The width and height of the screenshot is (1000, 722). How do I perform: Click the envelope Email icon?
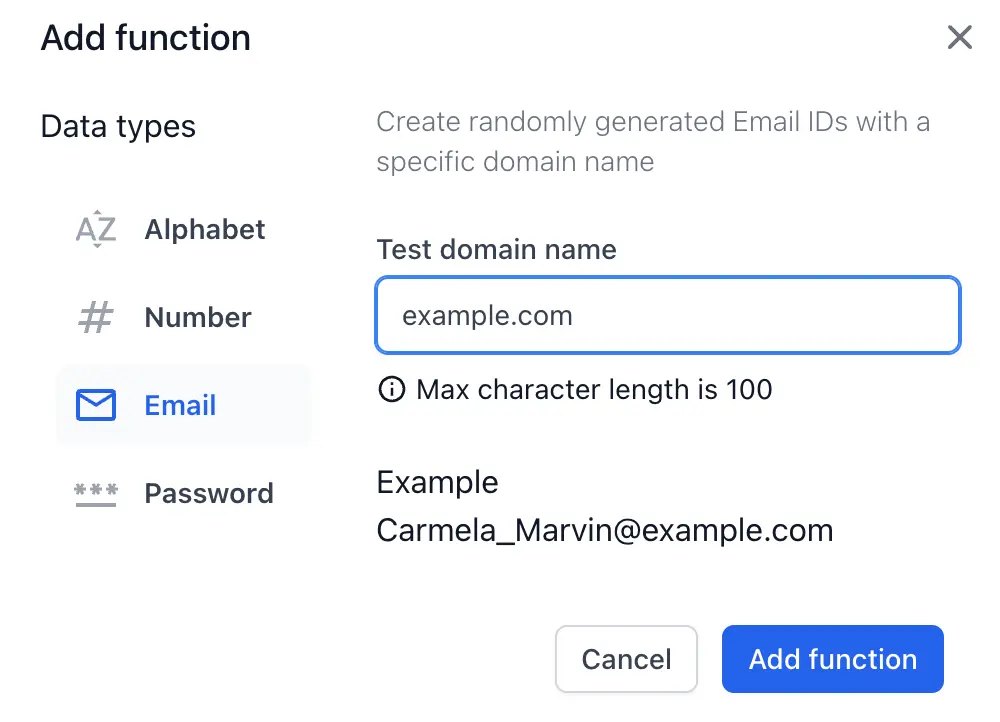(x=96, y=406)
